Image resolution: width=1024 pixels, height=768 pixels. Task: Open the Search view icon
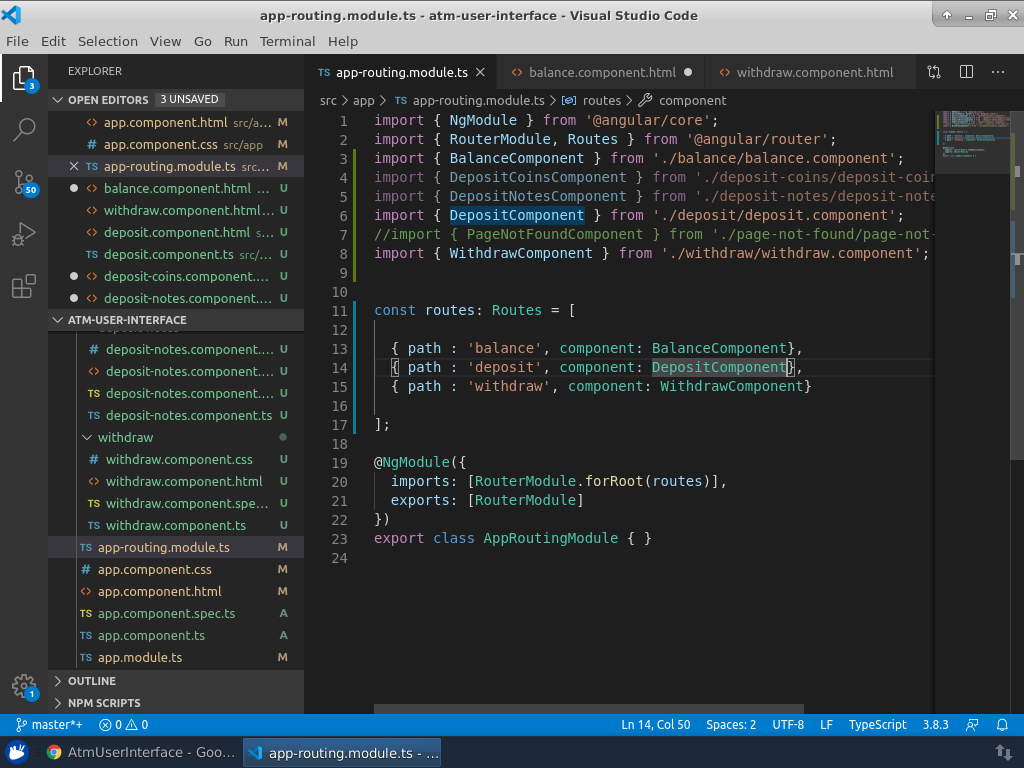pos(24,129)
